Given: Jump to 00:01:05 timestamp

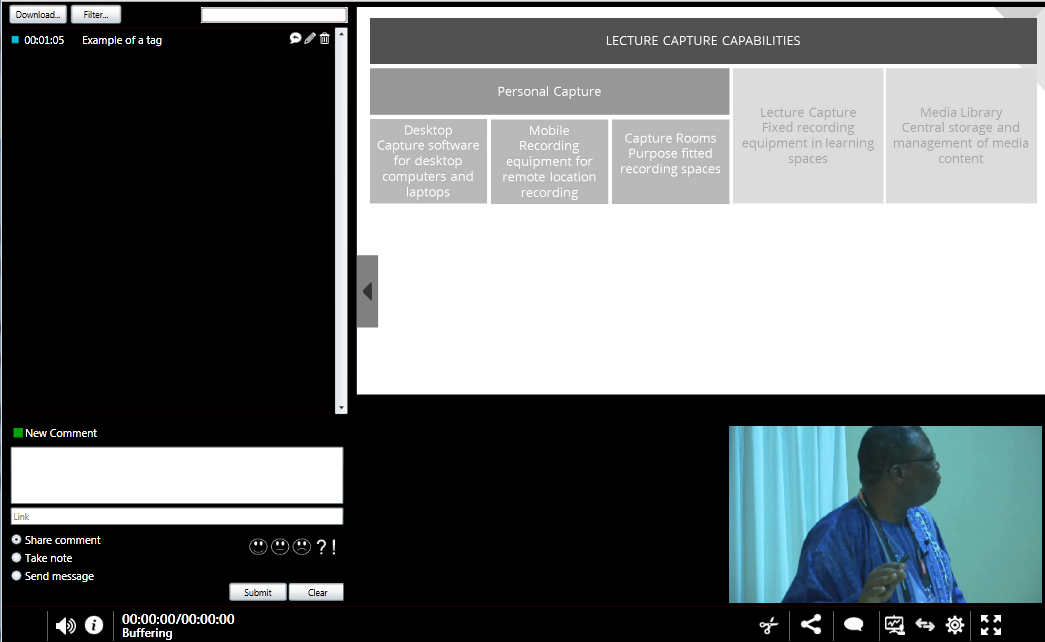Looking at the screenshot, I should [x=44, y=40].
